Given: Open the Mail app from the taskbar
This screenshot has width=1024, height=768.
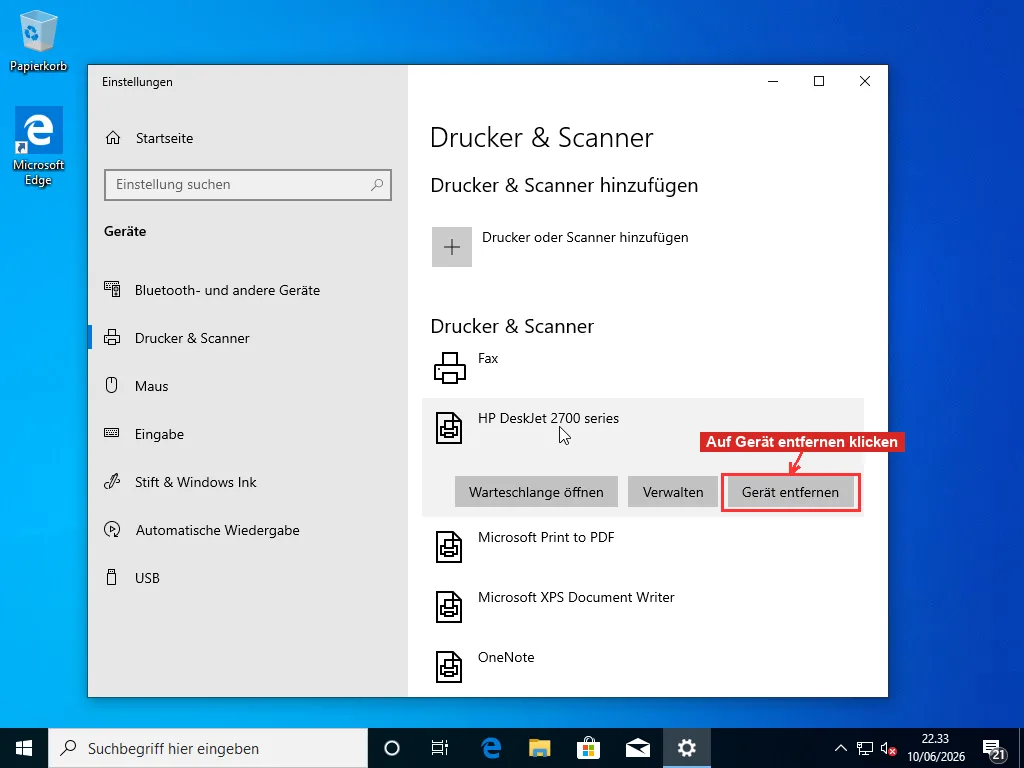Looking at the screenshot, I should 638,748.
